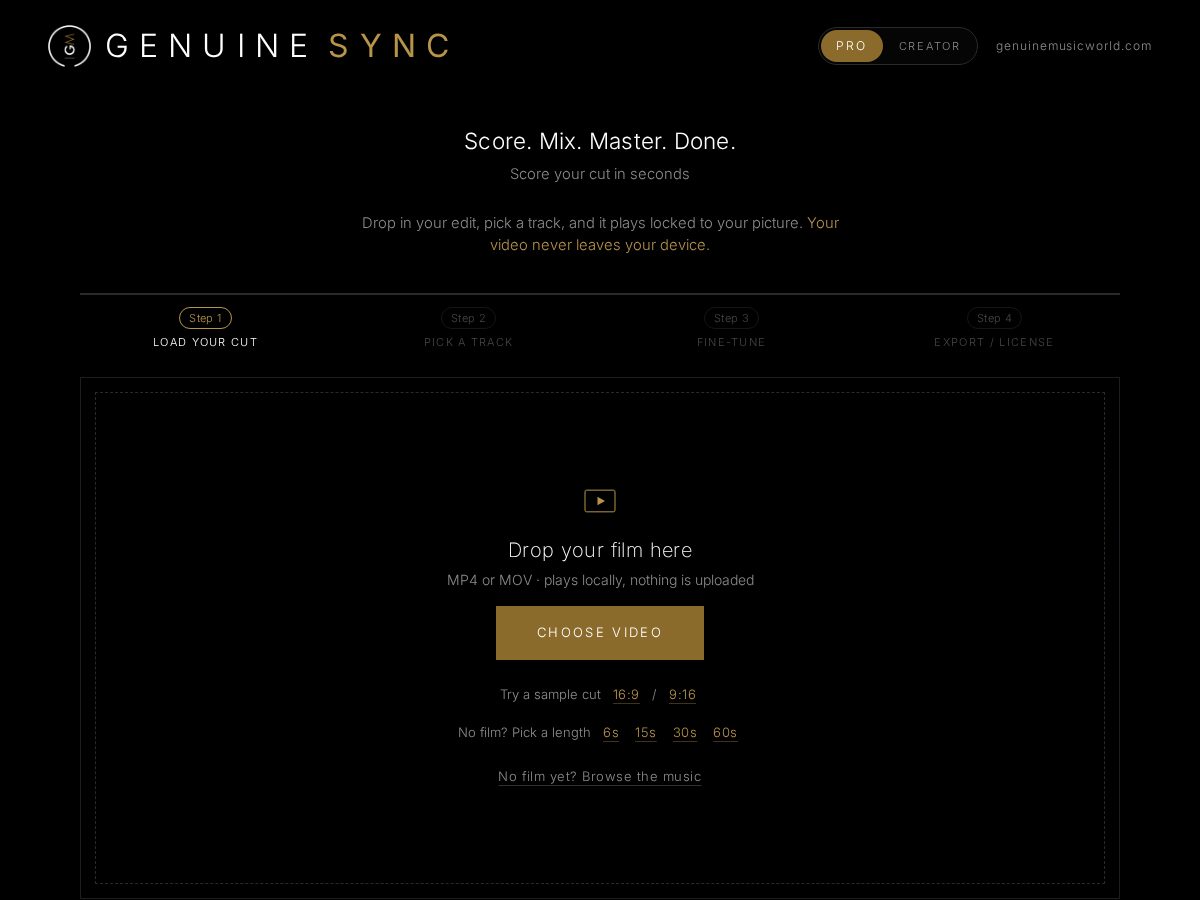
Task: Select Step 1 Load Your Cut
Action: [x=205, y=328]
